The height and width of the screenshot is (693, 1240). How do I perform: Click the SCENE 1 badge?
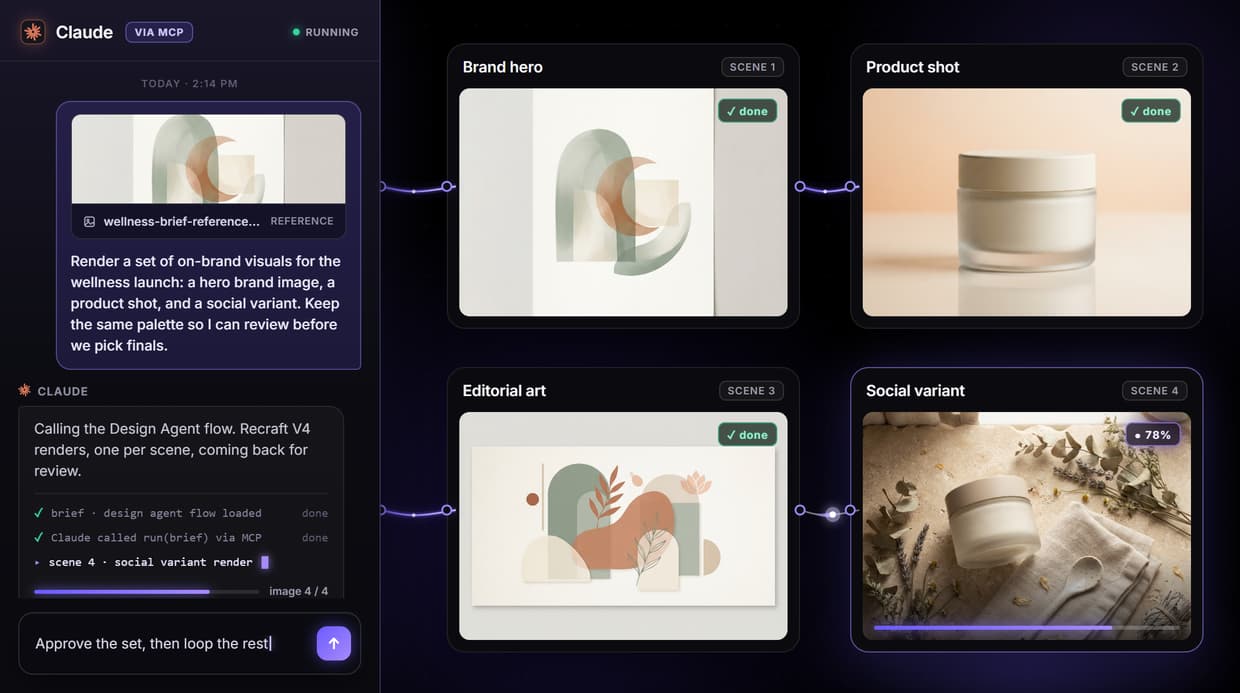(x=753, y=67)
